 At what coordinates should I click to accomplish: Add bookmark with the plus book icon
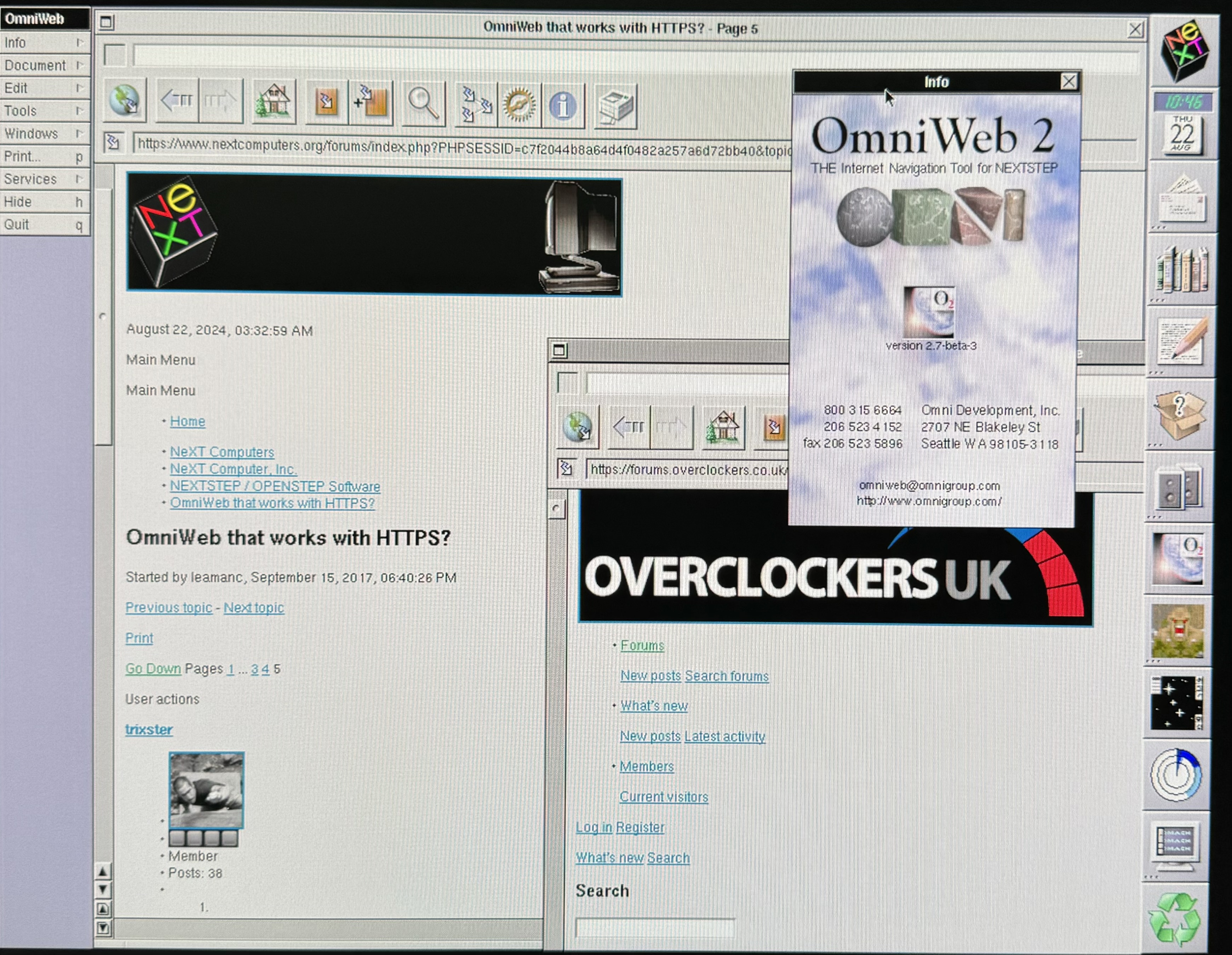click(x=370, y=103)
